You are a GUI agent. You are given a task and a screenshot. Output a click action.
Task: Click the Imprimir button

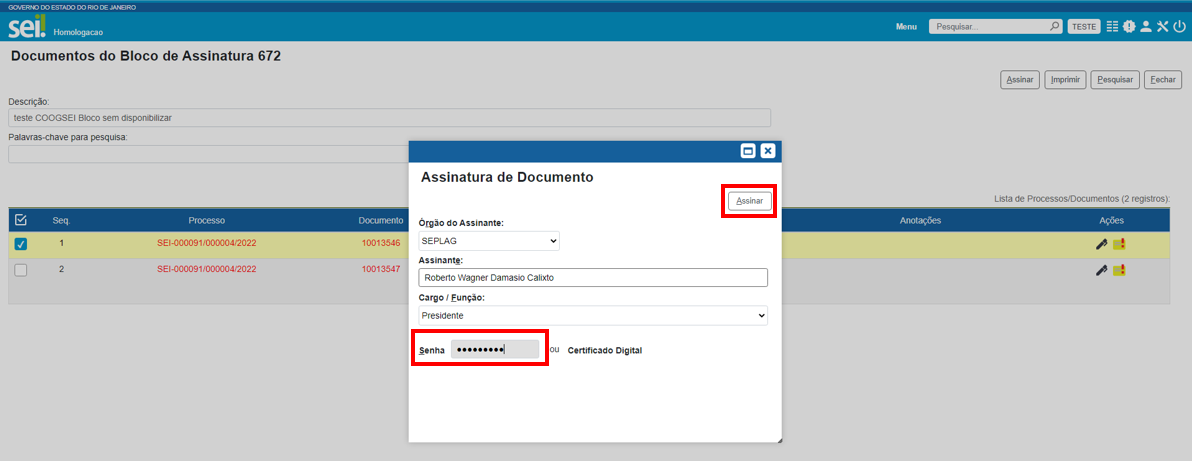click(x=1066, y=80)
